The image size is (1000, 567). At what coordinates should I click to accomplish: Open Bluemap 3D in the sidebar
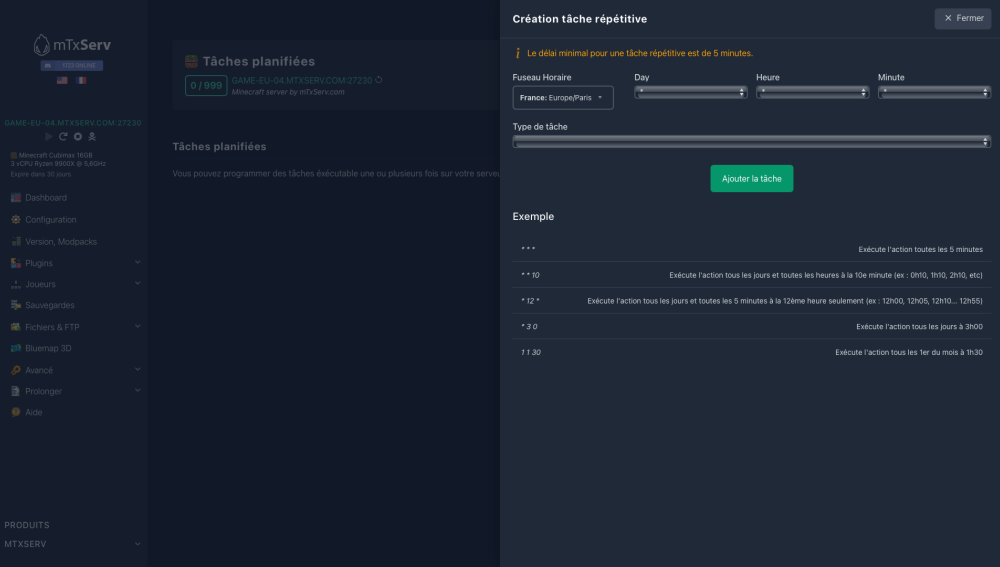point(48,348)
